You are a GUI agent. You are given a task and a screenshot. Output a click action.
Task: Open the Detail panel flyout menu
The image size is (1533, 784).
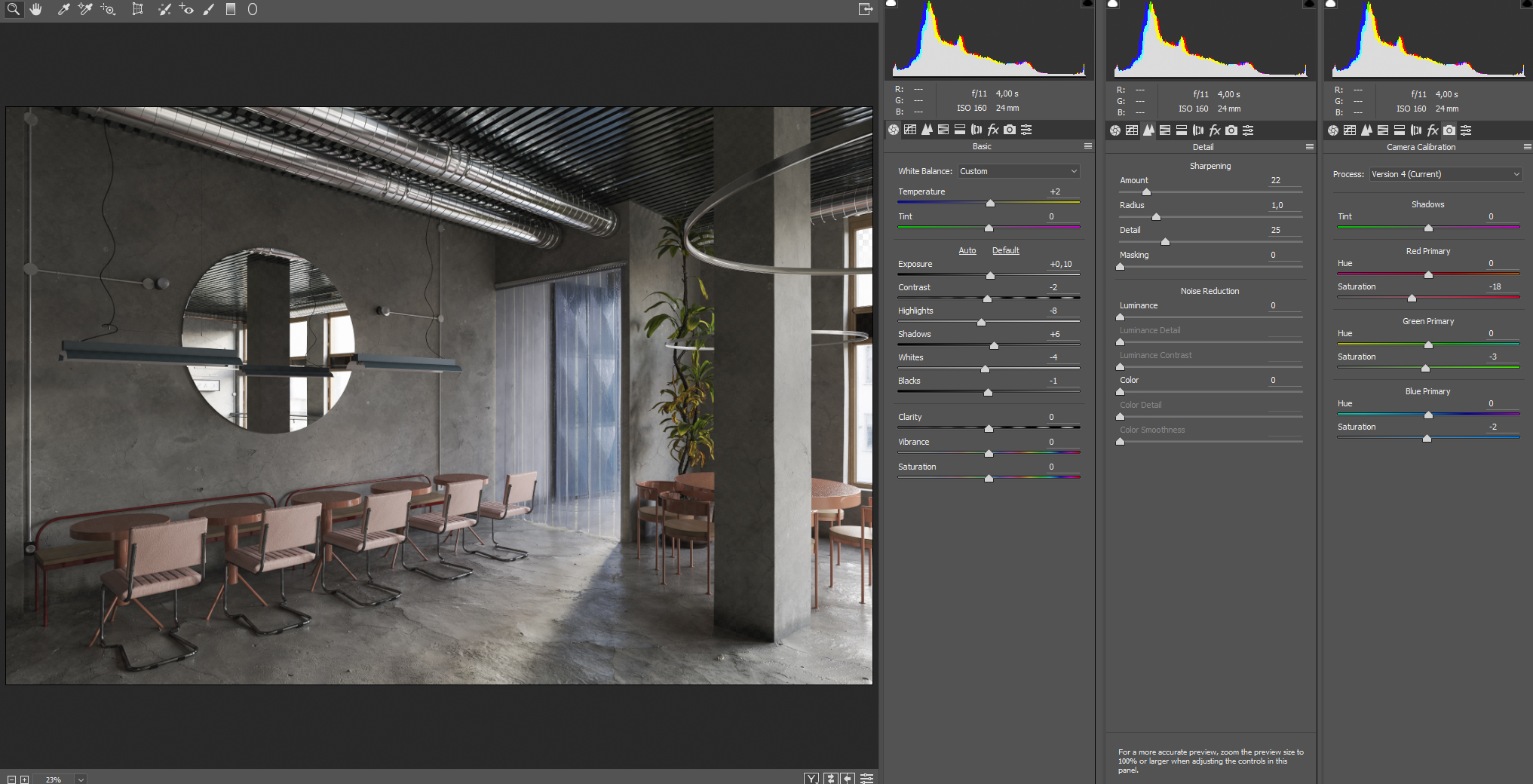1310,147
